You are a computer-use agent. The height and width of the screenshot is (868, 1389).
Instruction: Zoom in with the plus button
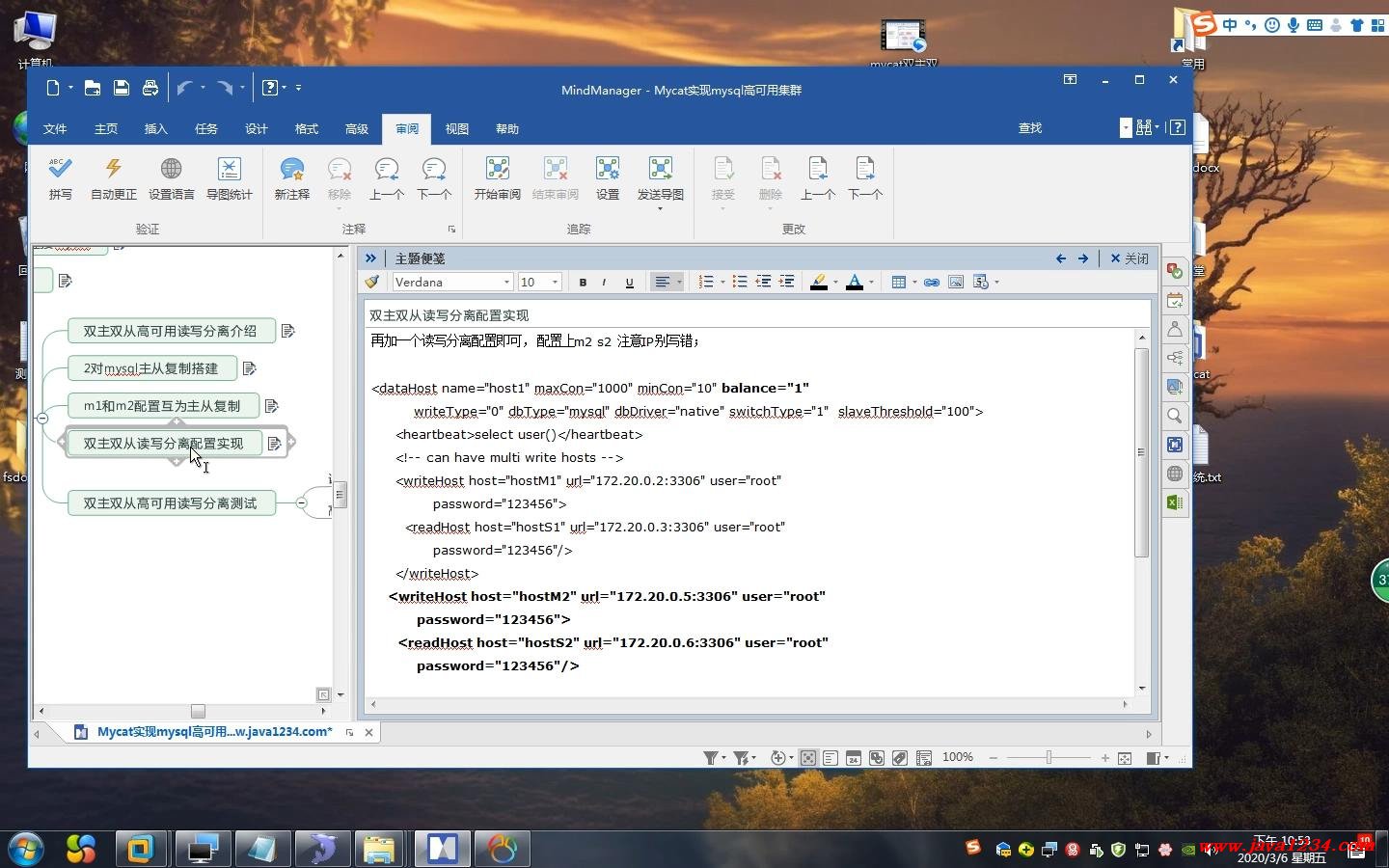[1105, 758]
